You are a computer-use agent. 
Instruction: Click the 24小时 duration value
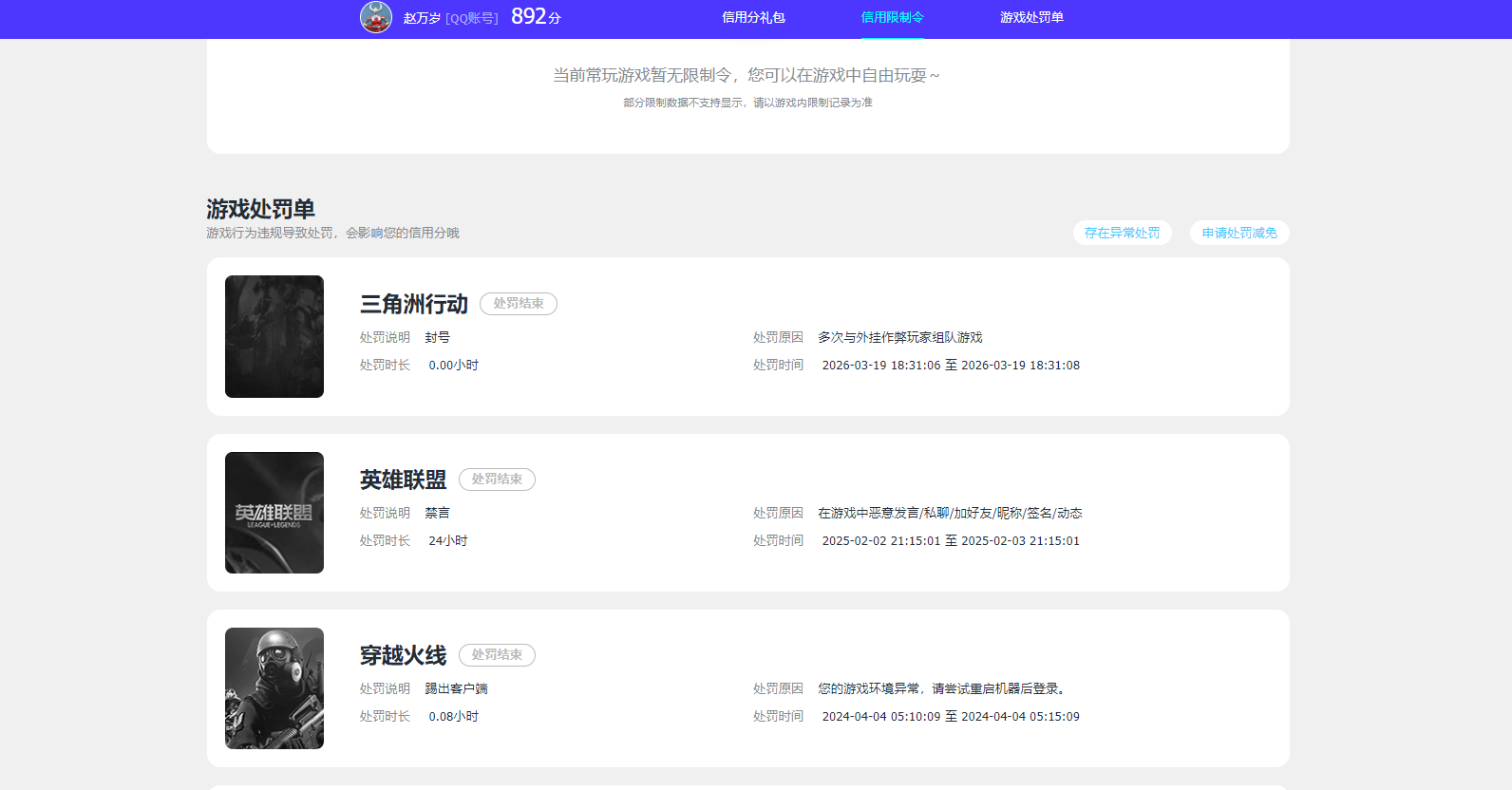pyautogui.click(x=448, y=540)
